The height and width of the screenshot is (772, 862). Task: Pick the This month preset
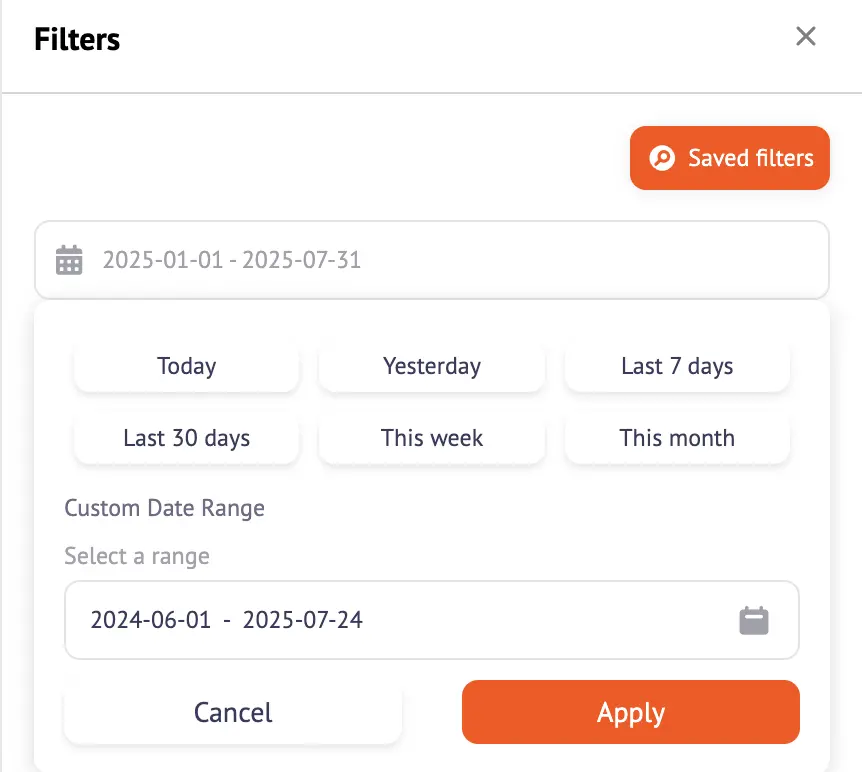point(677,438)
